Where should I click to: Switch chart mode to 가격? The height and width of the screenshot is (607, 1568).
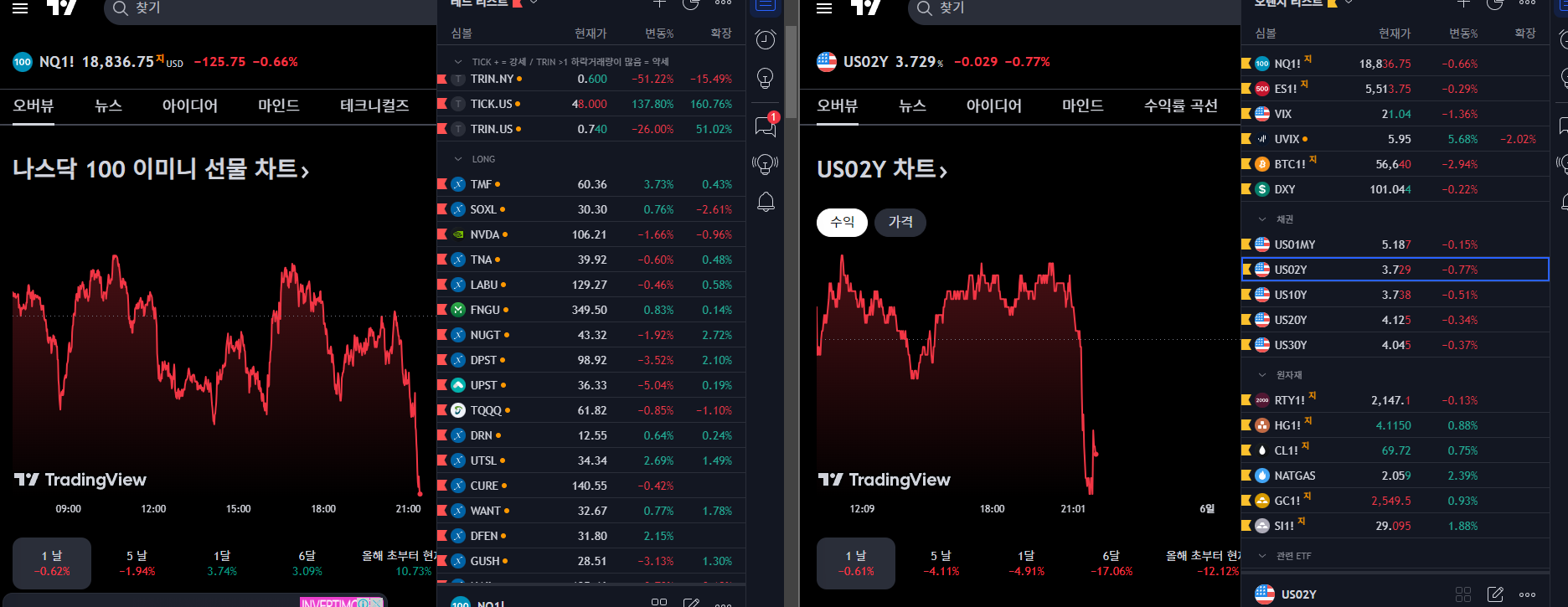900,222
